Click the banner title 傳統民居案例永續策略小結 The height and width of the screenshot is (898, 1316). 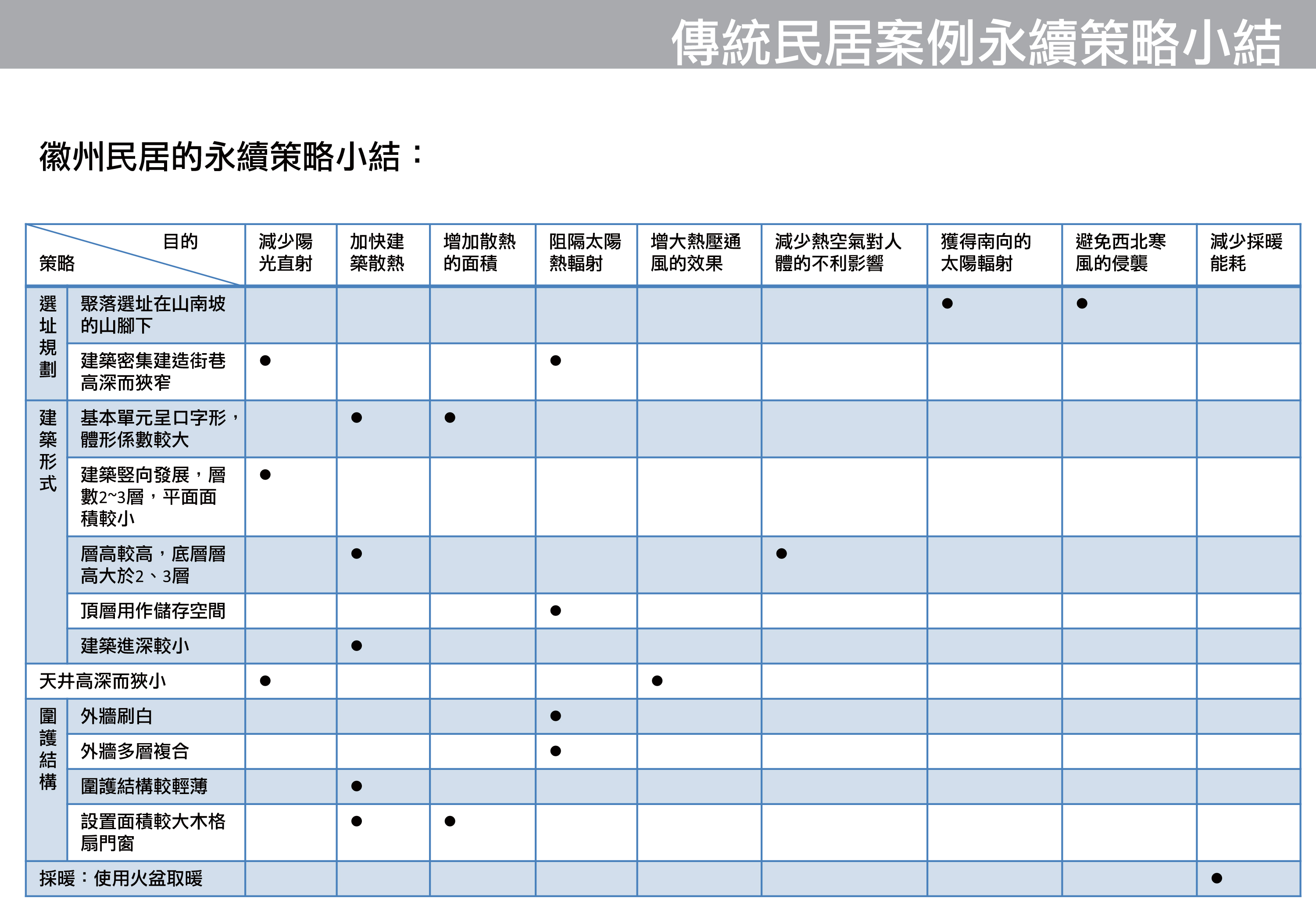pos(975,42)
